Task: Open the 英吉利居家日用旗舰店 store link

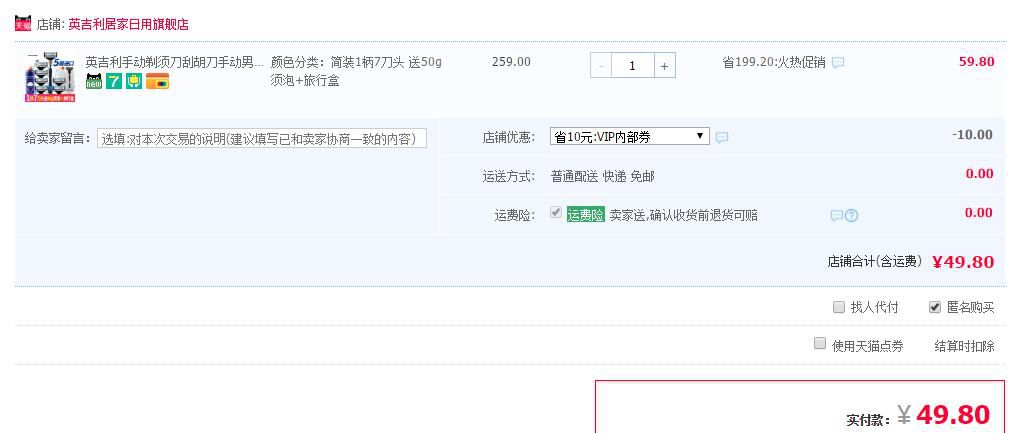Action: (129, 25)
